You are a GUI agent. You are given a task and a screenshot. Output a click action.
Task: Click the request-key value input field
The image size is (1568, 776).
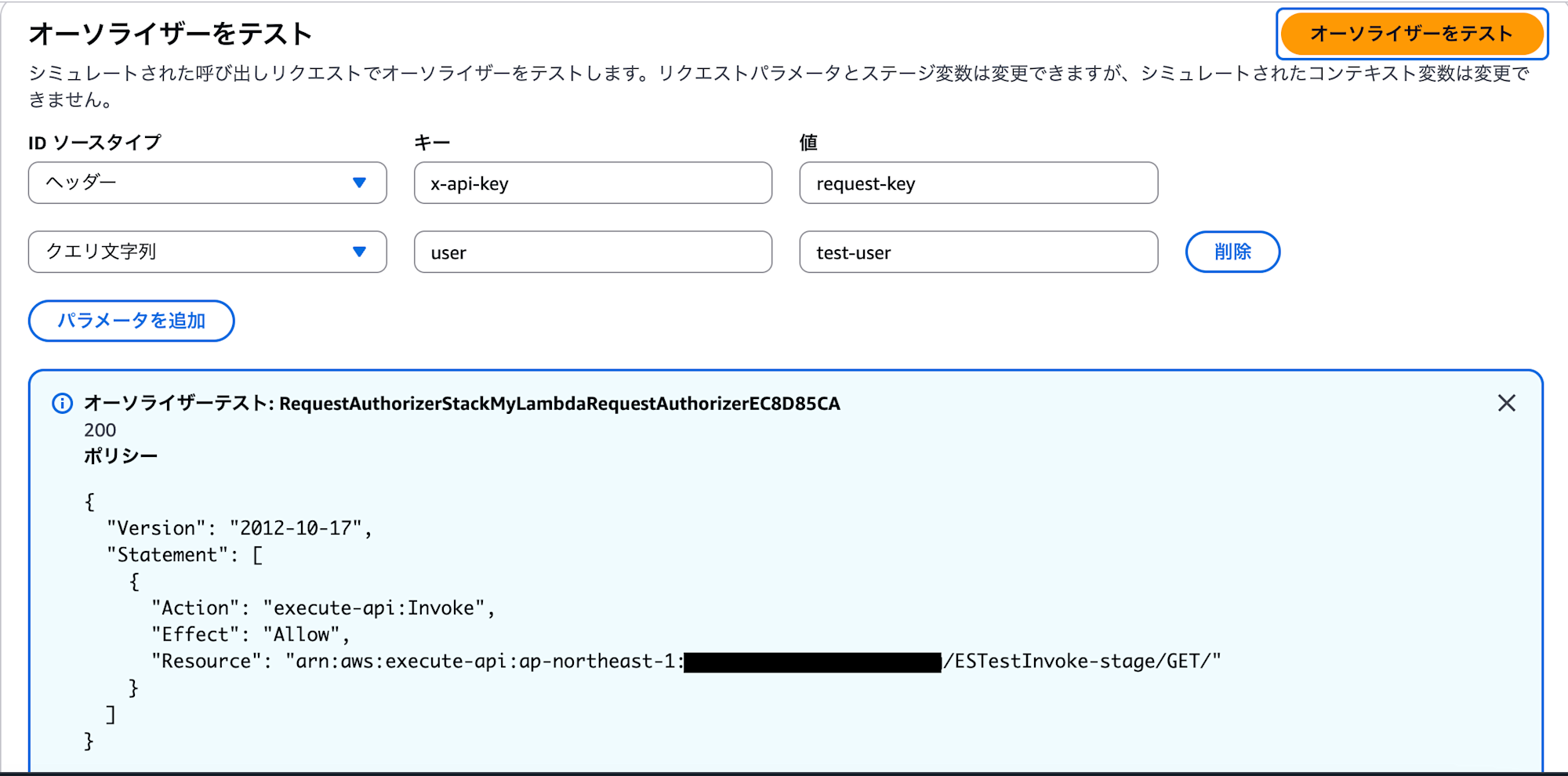(x=978, y=183)
